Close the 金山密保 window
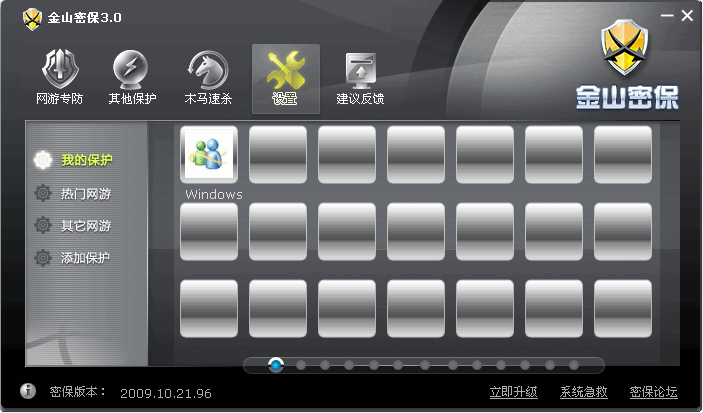This screenshot has height=413, width=703. click(x=687, y=16)
